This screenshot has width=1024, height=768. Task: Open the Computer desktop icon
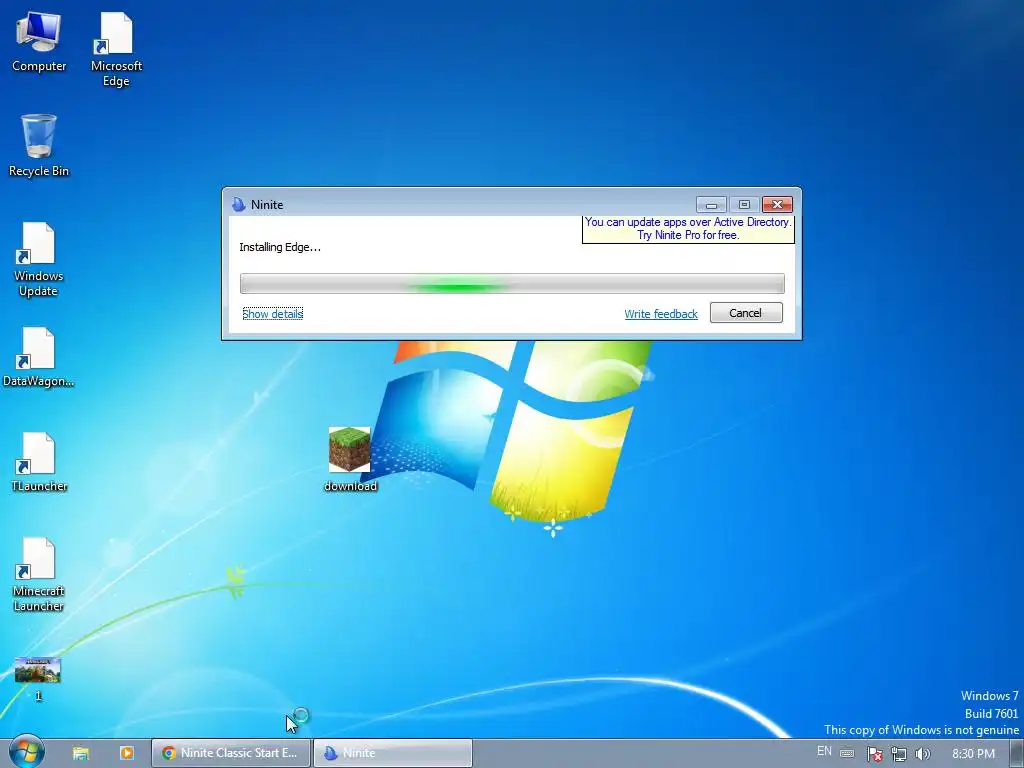tap(39, 42)
